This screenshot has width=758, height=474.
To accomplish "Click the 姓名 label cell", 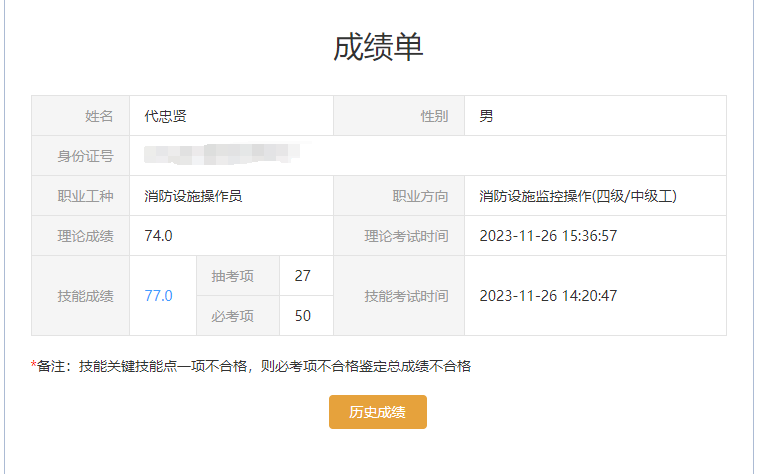I will pyautogui.click(x=81, y=115).
